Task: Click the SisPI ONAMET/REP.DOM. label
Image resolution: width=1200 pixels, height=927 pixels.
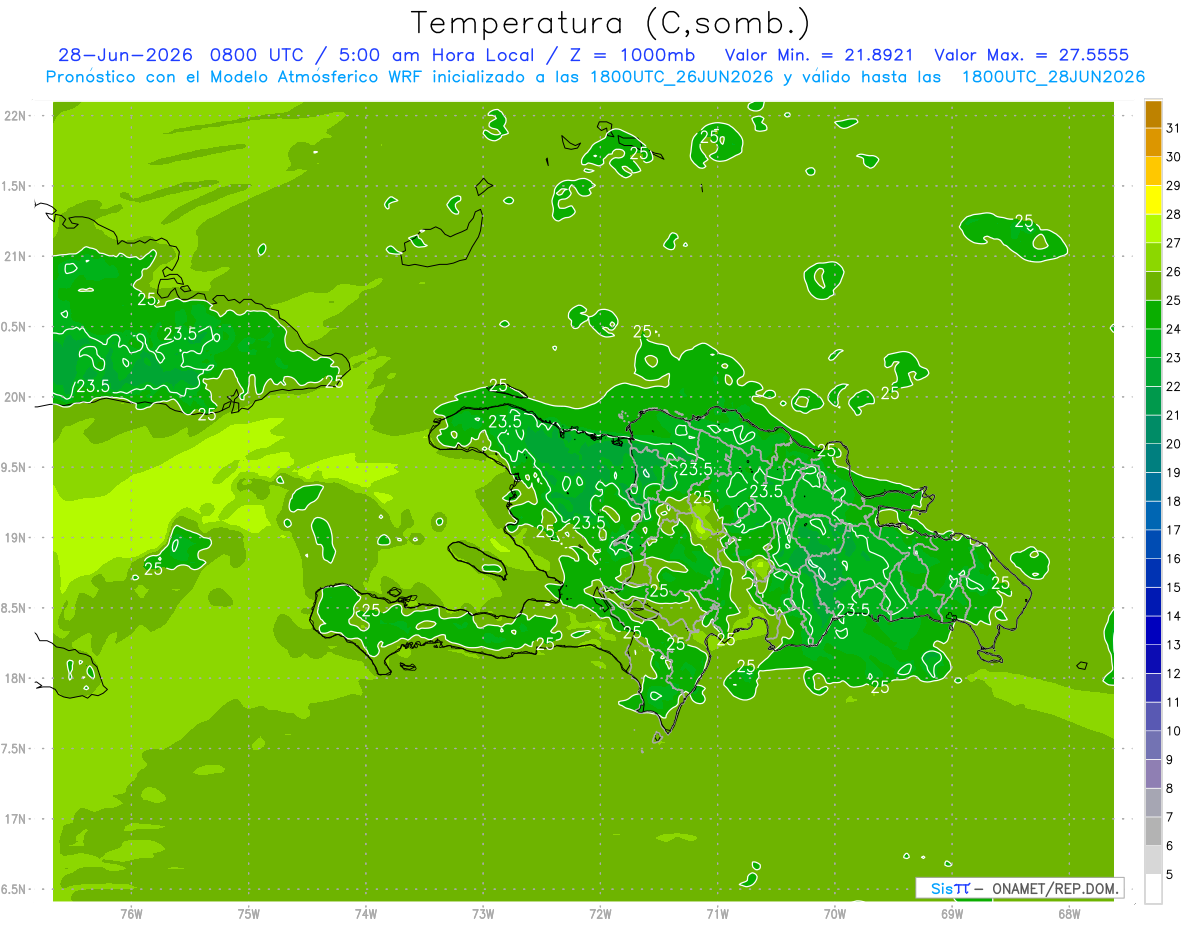Action: [1019, 888]
